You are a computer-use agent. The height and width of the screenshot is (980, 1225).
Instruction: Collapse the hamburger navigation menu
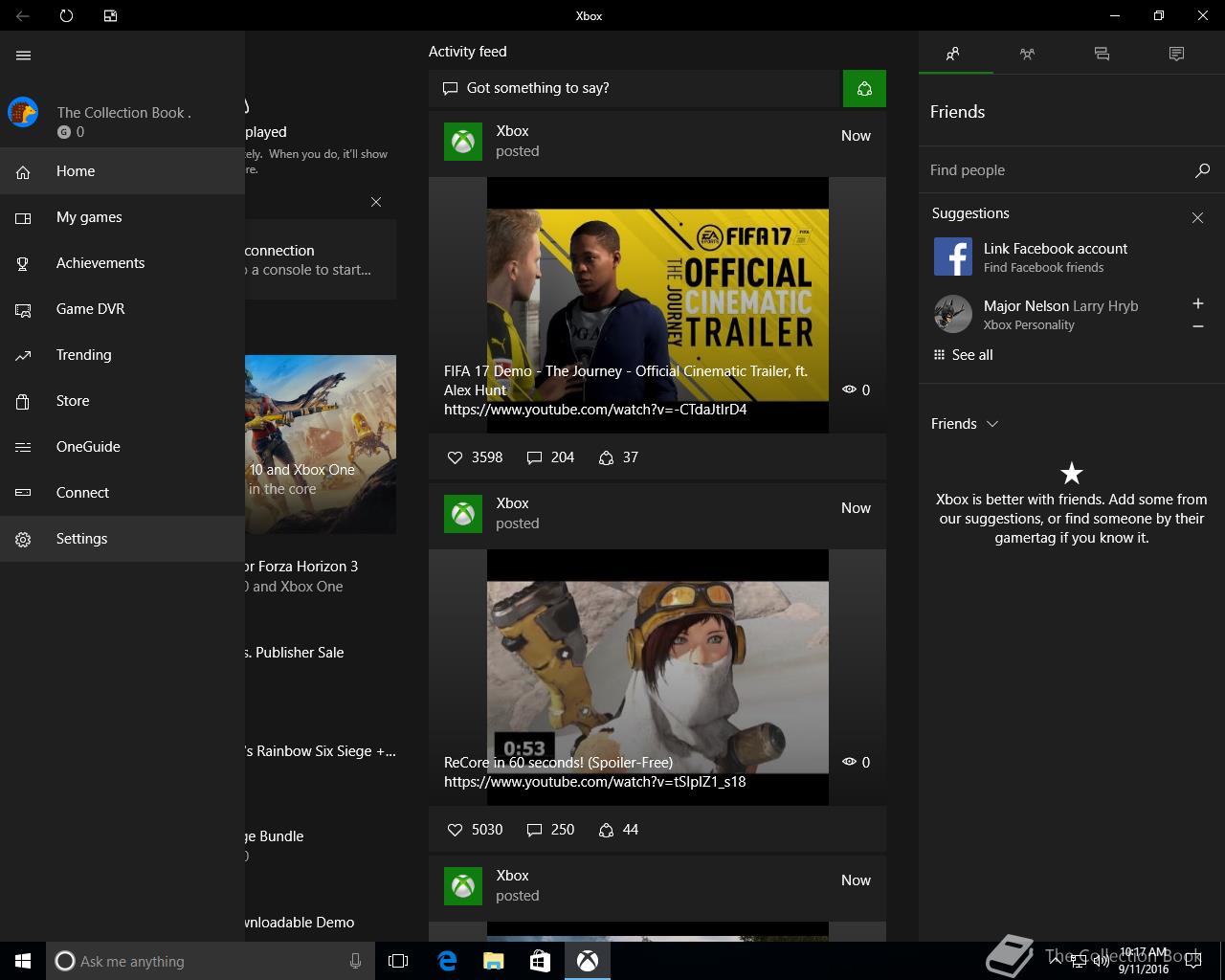[x=24, y=56]
